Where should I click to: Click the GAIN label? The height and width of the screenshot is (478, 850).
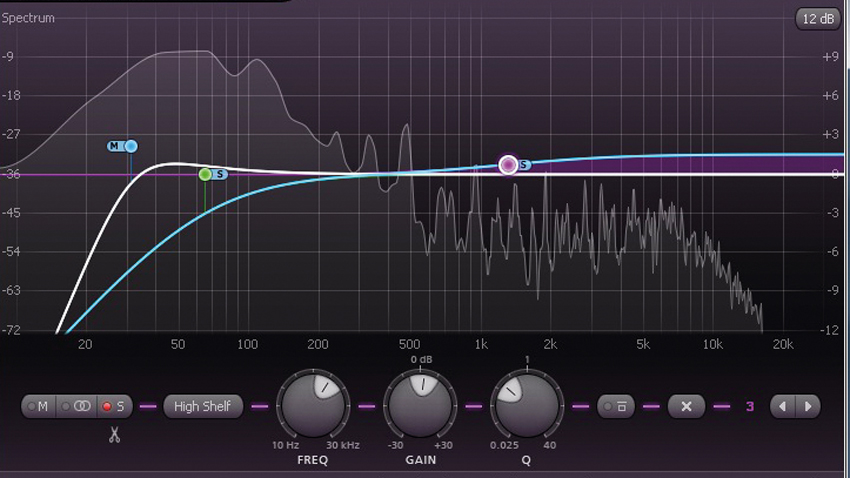click(421, 460)
